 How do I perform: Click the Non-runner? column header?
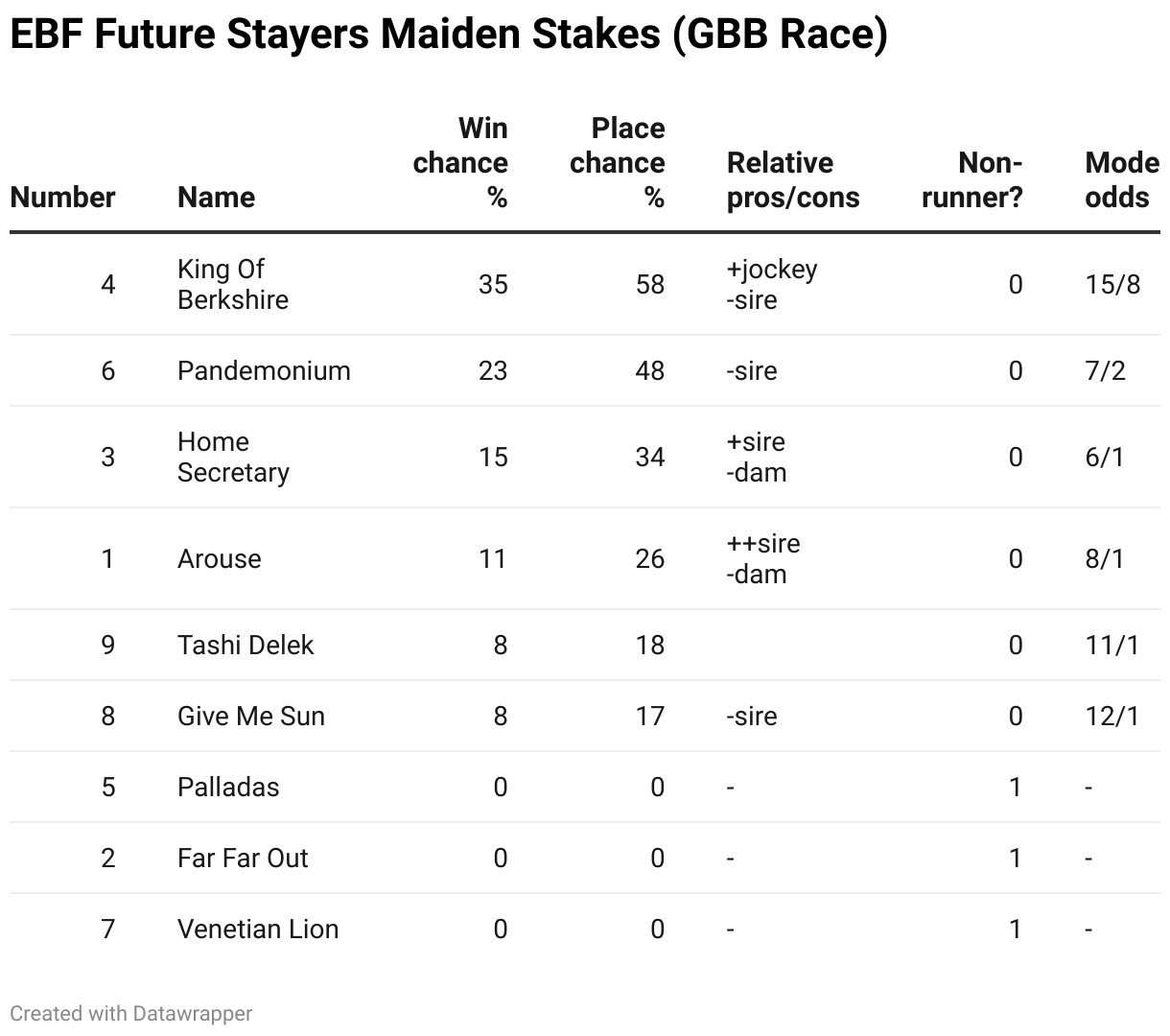tap(972, 180)
